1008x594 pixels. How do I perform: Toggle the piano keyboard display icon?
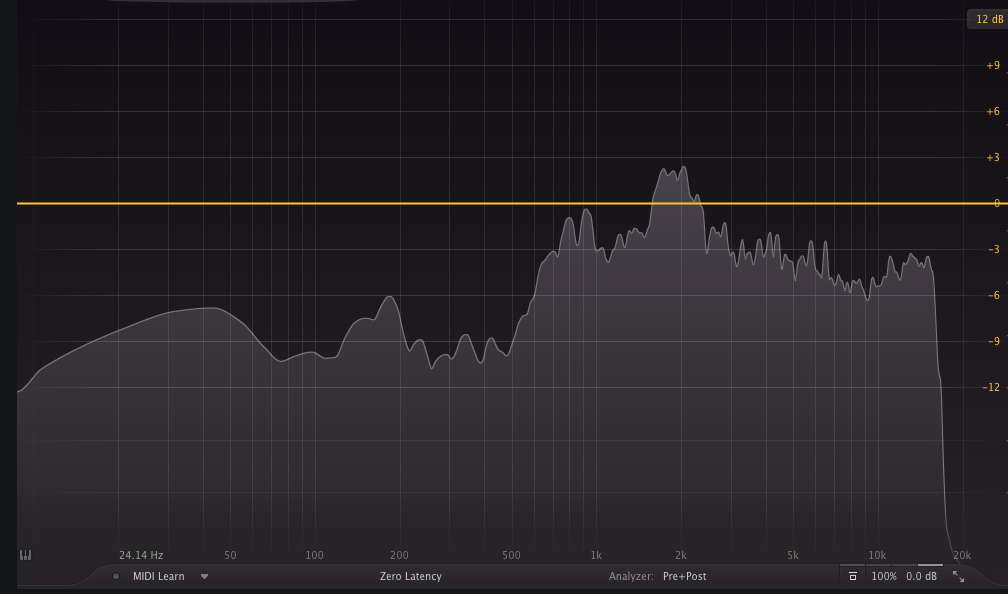[x=25, y=555]
